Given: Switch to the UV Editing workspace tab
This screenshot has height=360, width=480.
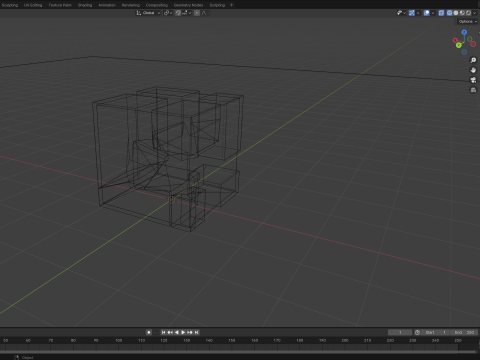Looking at the screenshot, I should 33,5.
